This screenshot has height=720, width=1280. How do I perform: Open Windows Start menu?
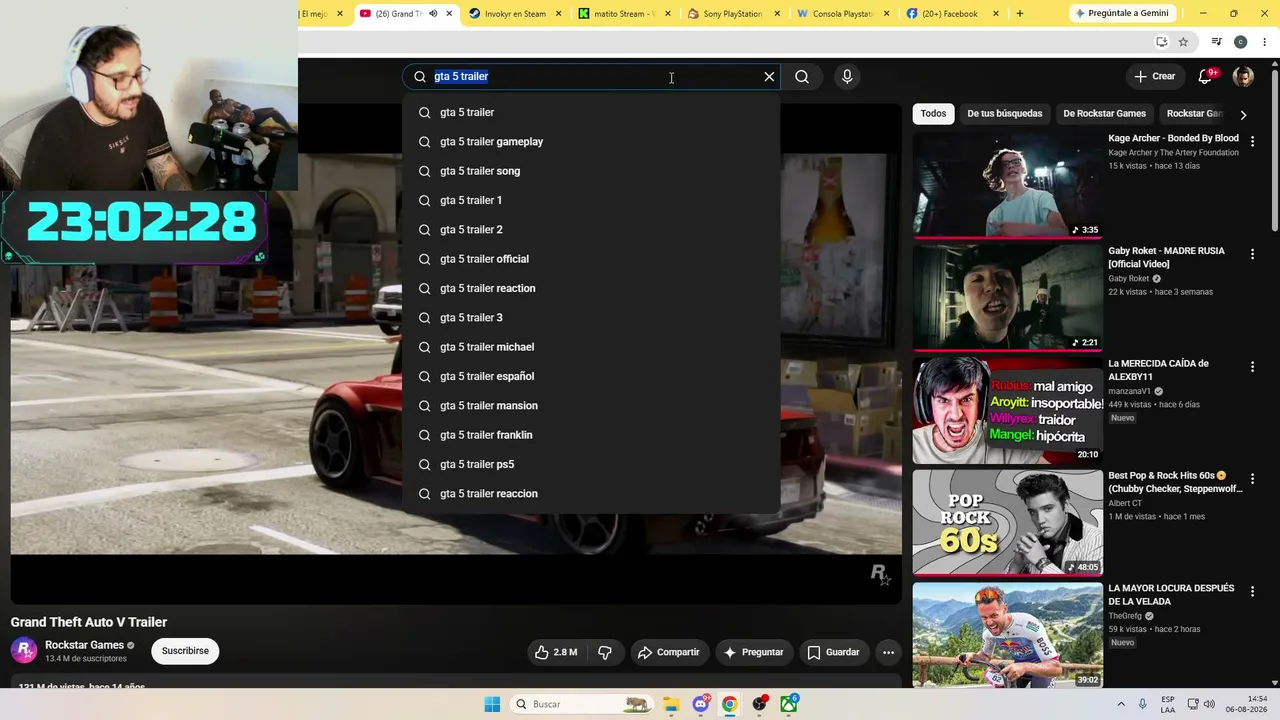[x=492, y=704]
